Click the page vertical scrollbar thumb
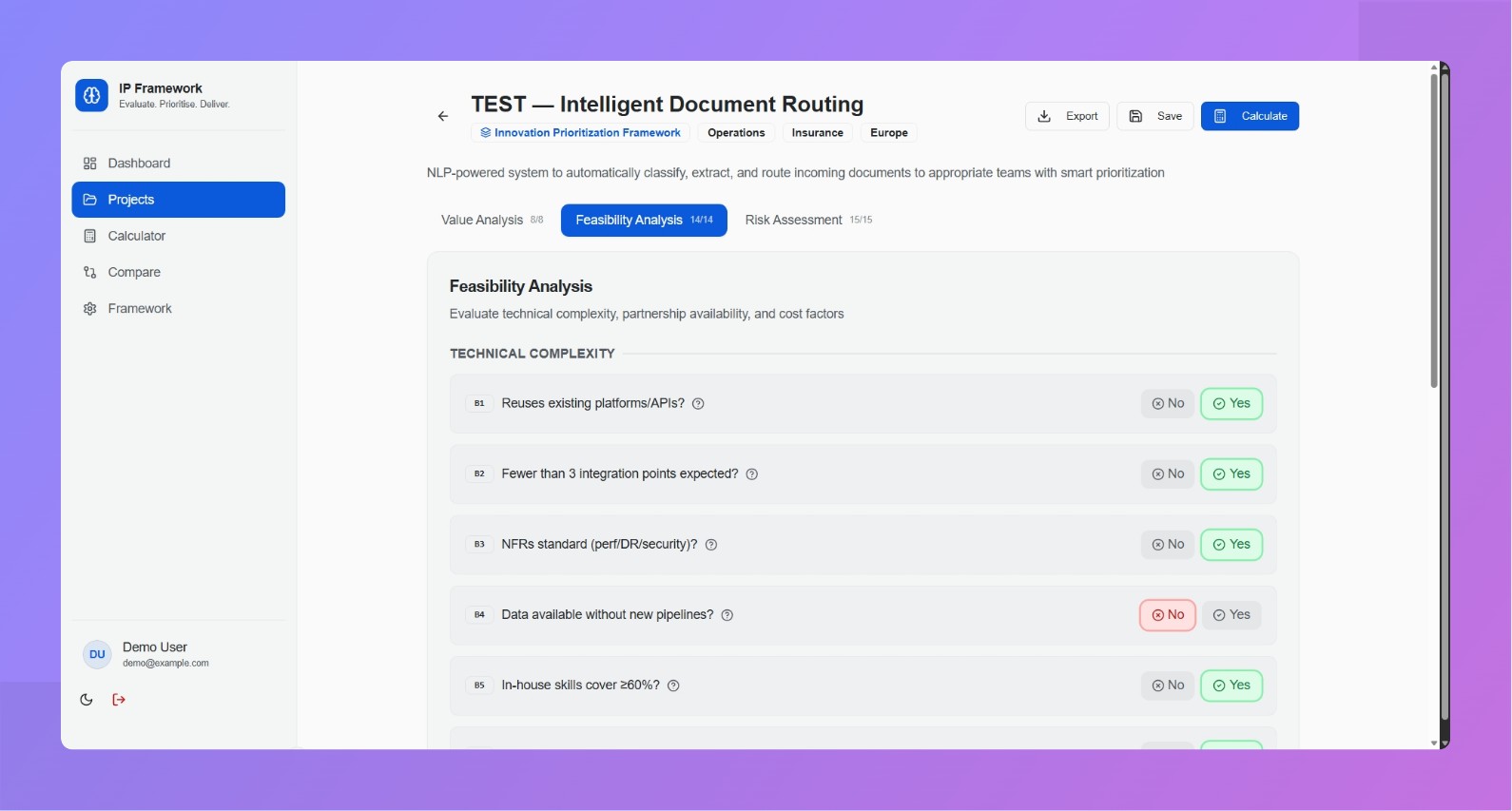This screenshot has width=1512, height=811. coord(1434,228)
